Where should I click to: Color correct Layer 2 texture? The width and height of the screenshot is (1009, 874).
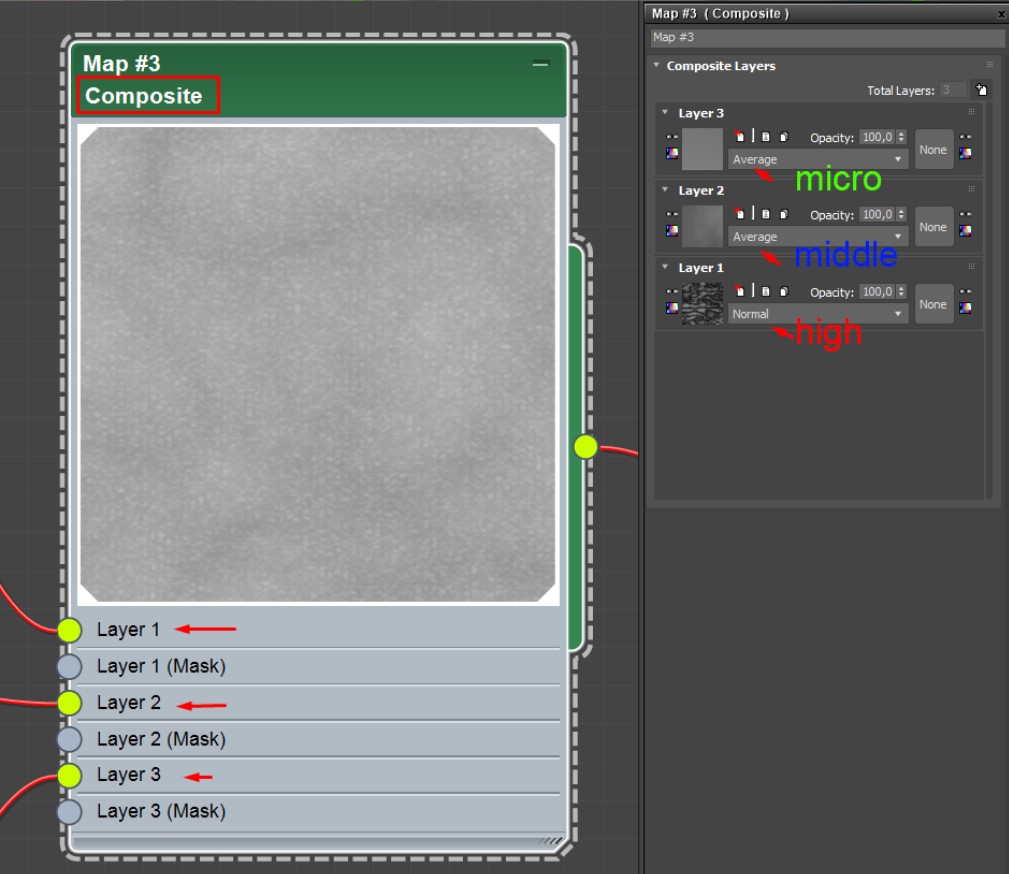(672, 230)
